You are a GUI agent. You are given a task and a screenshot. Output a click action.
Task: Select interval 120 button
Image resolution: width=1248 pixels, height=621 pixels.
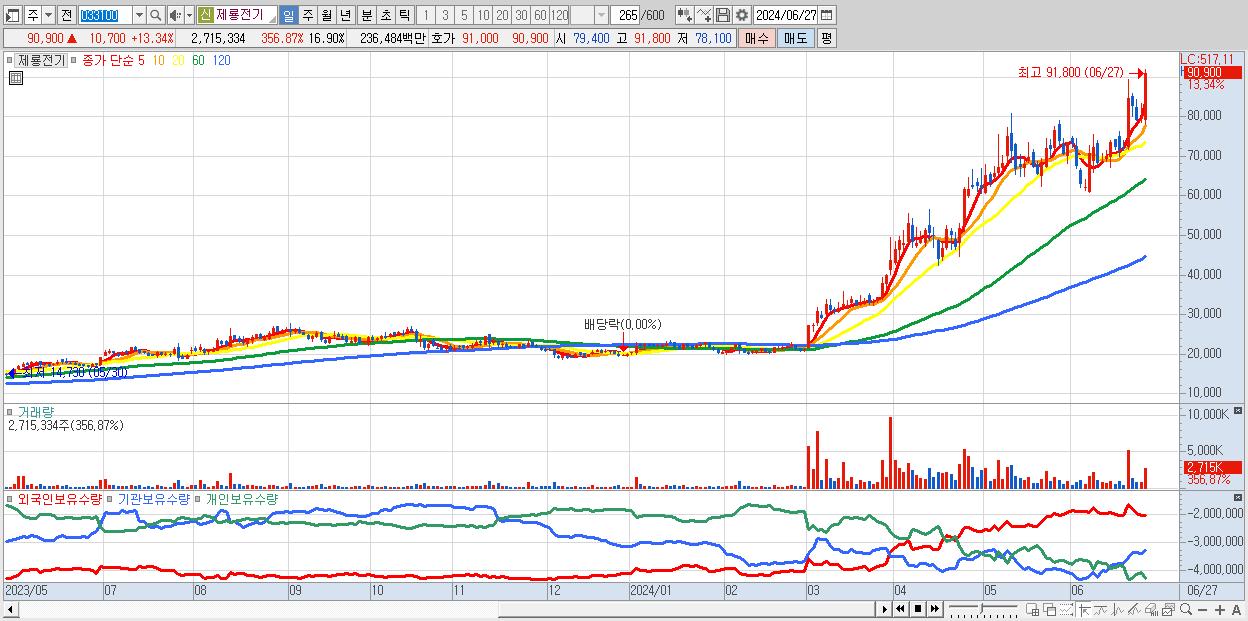pyautogui.click(x=559, y=15)
